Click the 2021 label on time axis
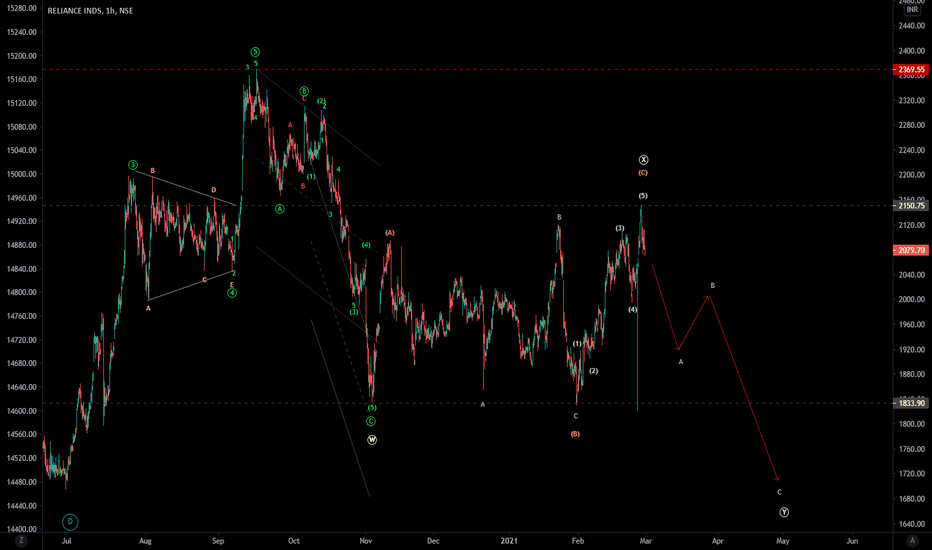This screenshot has width=932, height=550. (x=509, y=541)
